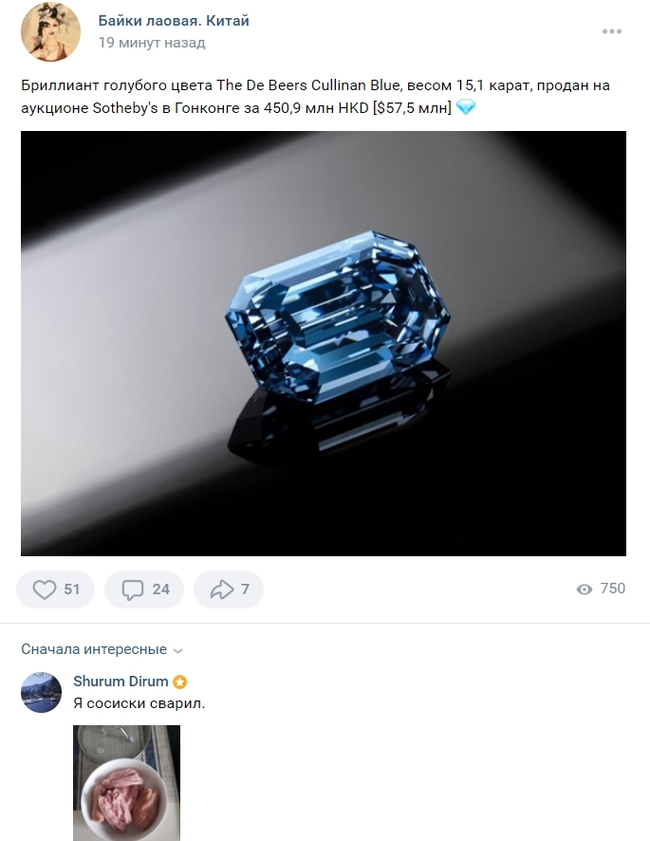Open comments via the speech bubble icon

132,589
